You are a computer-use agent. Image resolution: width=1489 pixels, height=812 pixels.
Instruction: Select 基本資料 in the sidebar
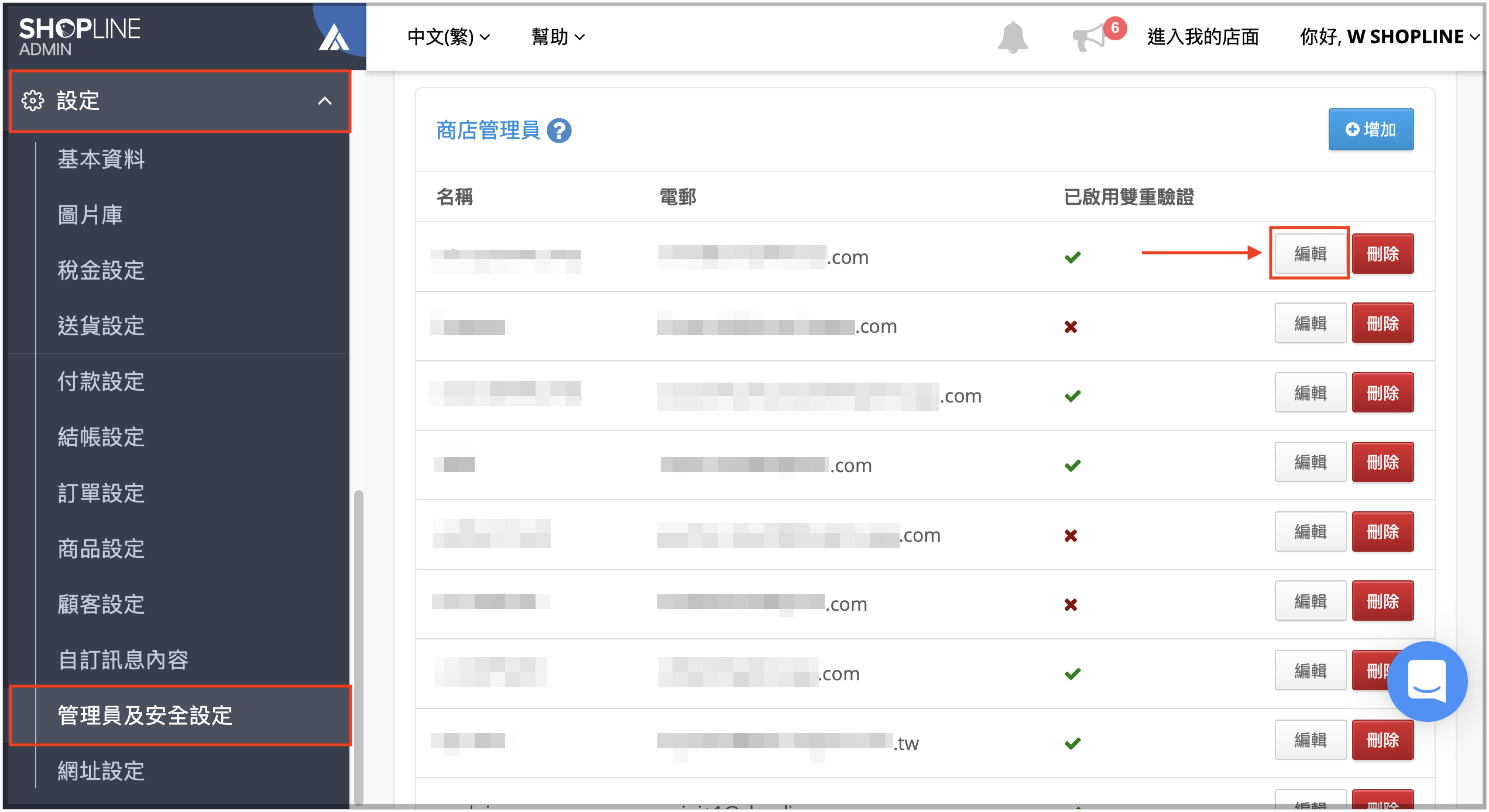(101, 159)
